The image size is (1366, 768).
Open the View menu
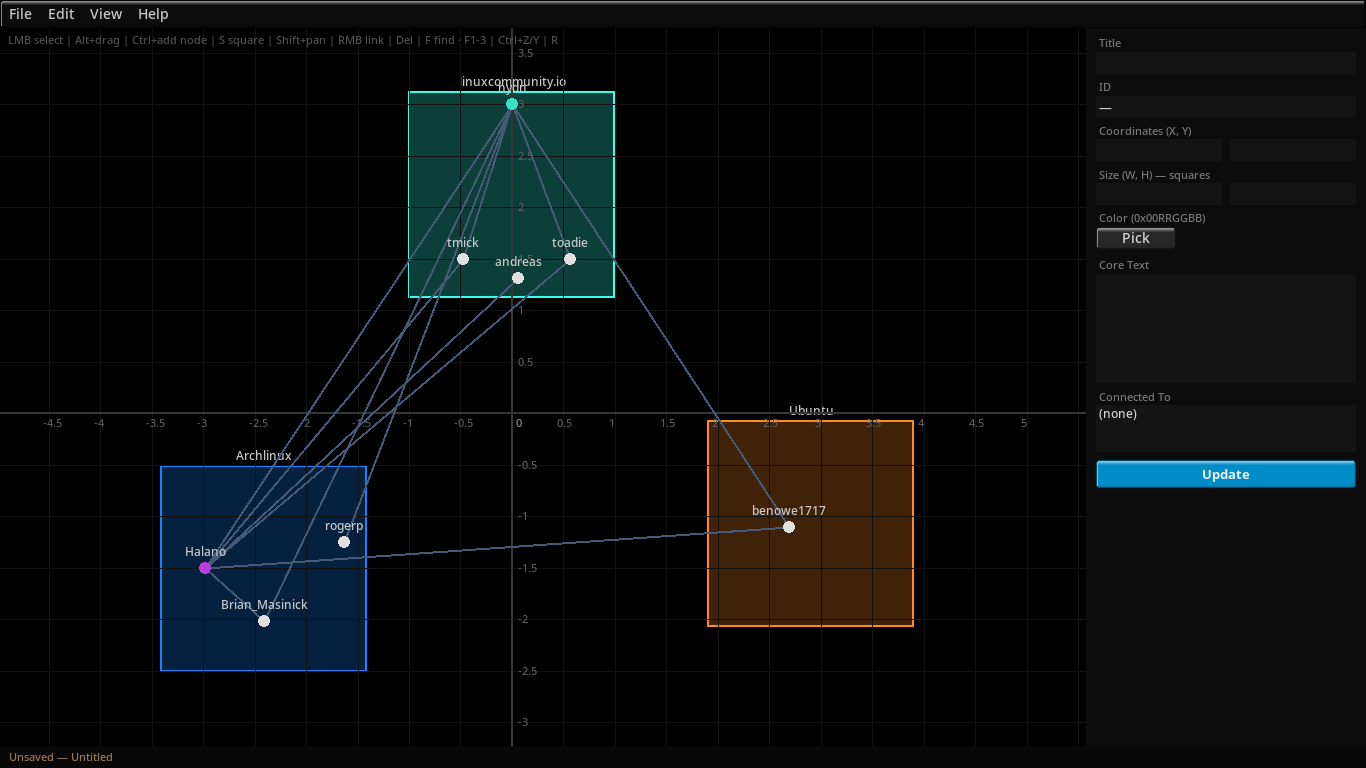pos(106,14)
